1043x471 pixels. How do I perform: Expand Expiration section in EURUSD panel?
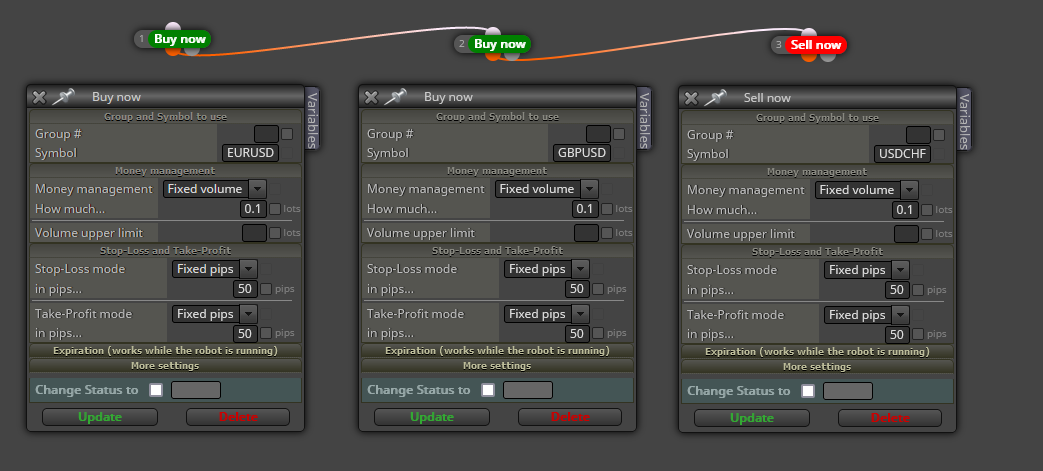(165, 351)
